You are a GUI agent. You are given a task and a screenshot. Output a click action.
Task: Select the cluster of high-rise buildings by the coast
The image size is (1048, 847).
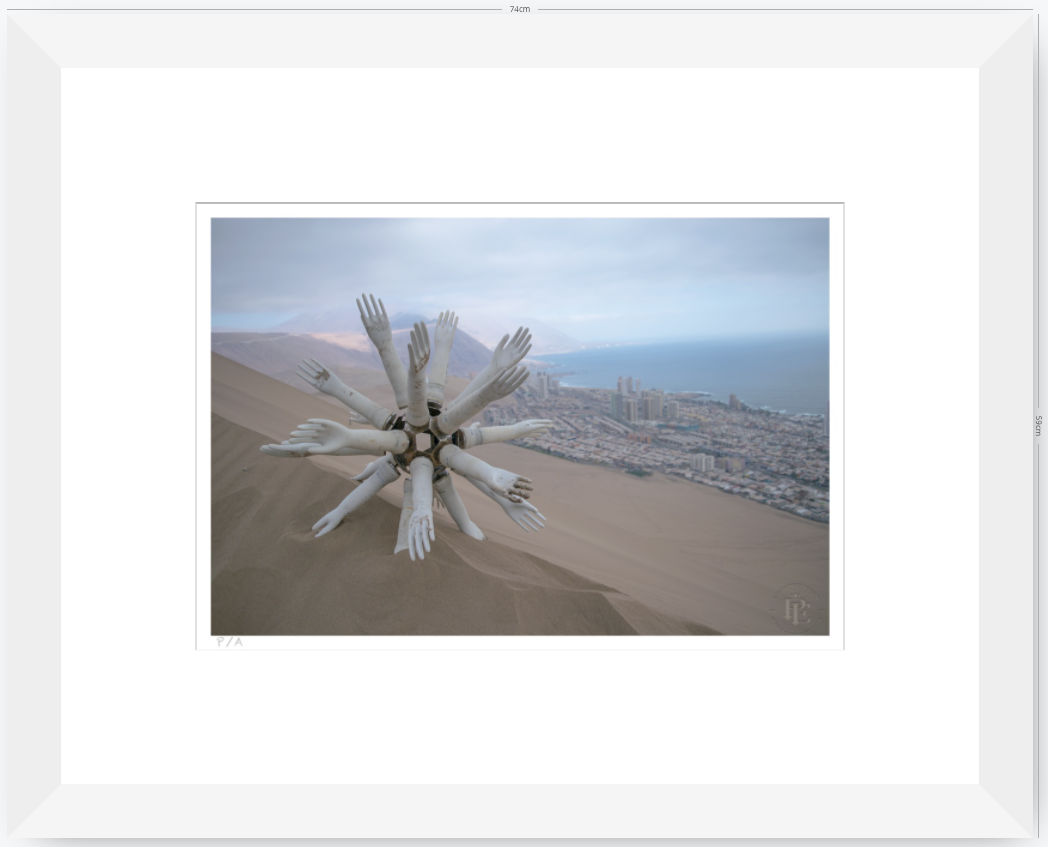tap(637, 400)
